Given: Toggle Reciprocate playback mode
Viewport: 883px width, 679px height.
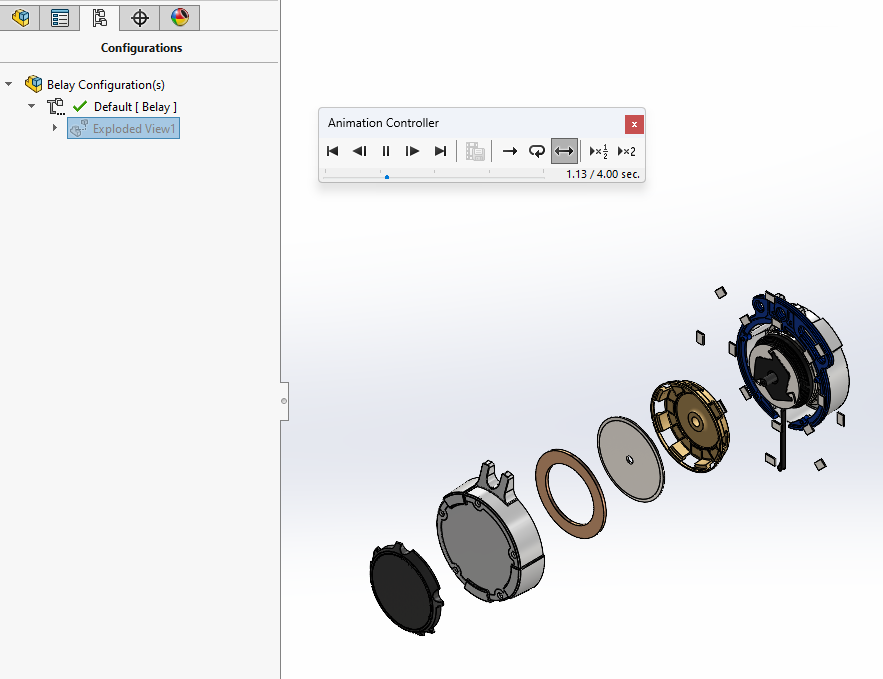Looking at the screenshot, I should click(x=564, y=151).
